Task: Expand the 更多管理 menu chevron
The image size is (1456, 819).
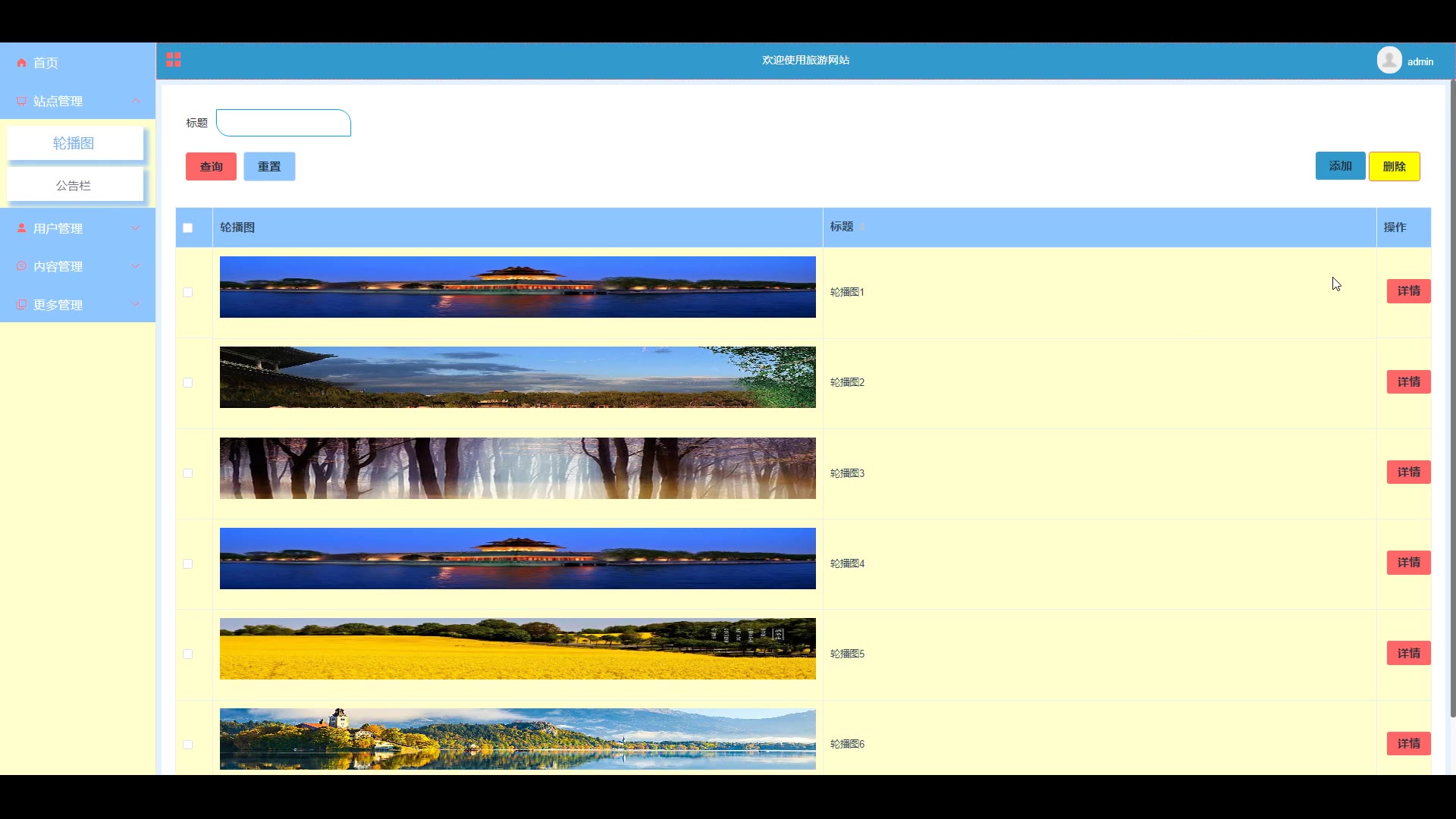Action: pos(136,305)
